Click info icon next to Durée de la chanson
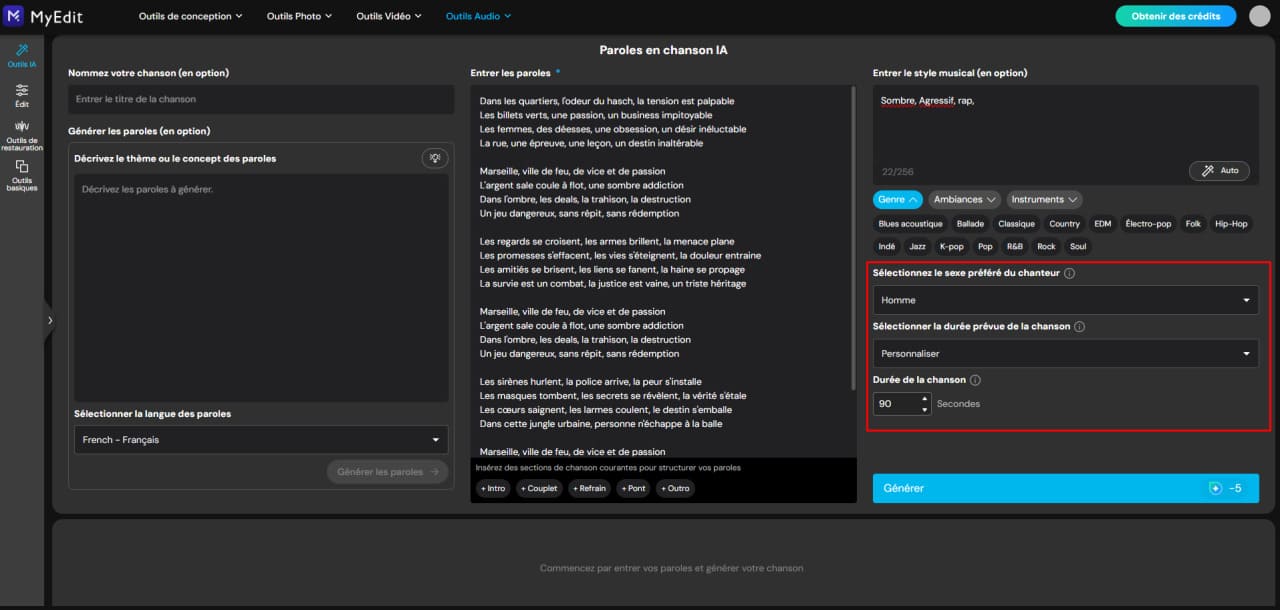This screenshot has height=610, width=1280. point(975,380)
